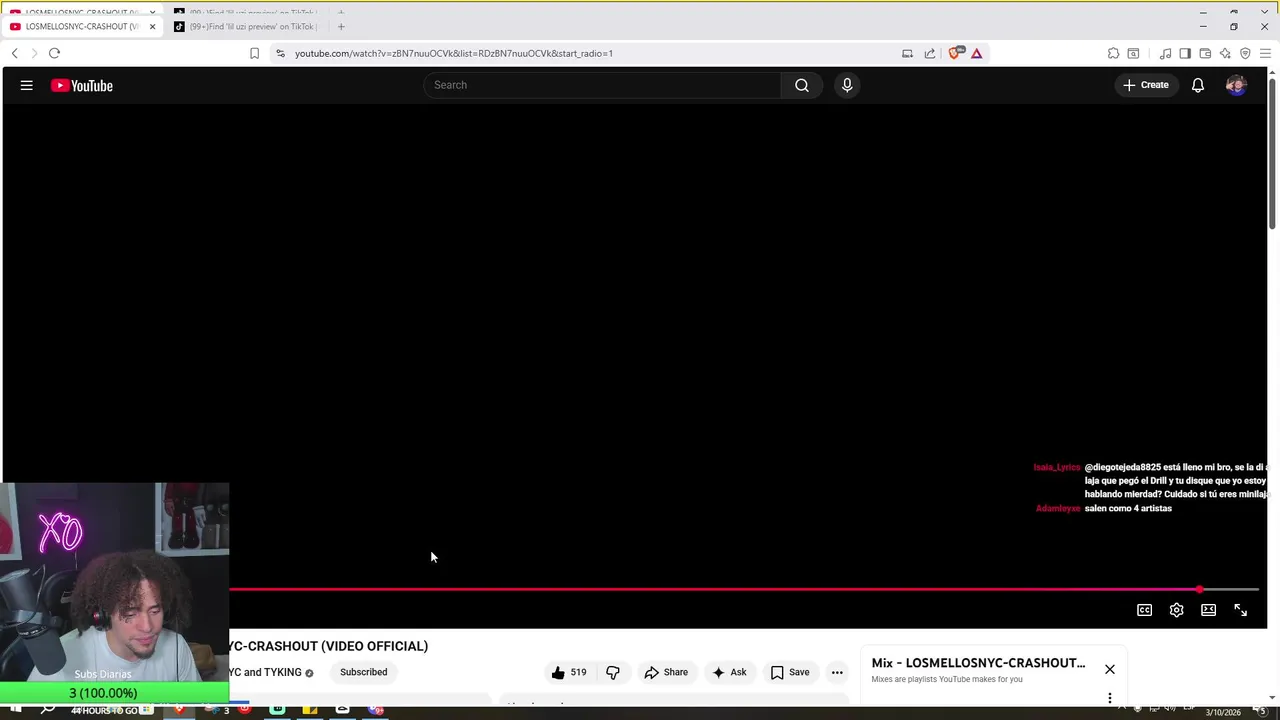Screen dimensions: 1280x720
Task: Open the Mix - LOSMELLOSNYC-CRASHOUT playlist title
Action: (x=978, y=663)
